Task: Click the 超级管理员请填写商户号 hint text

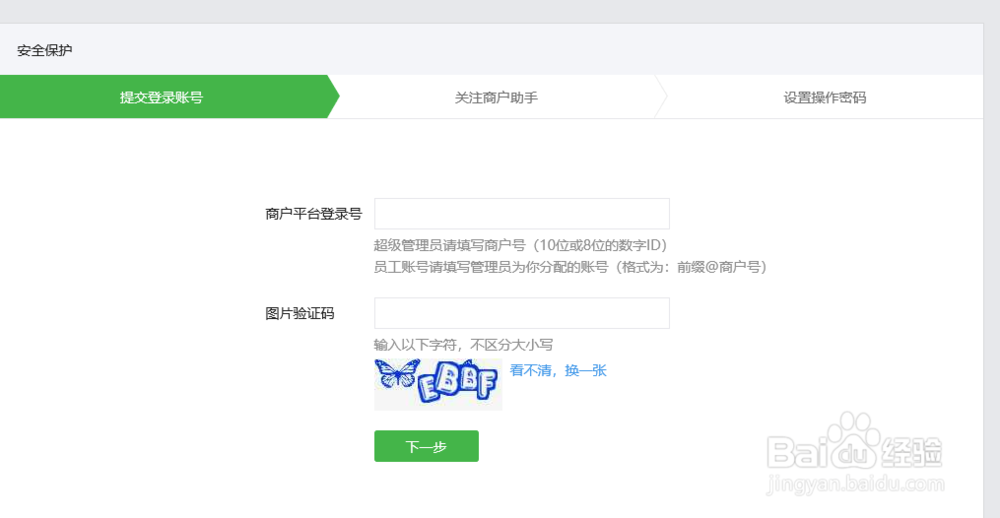Action: click(520, 245)
